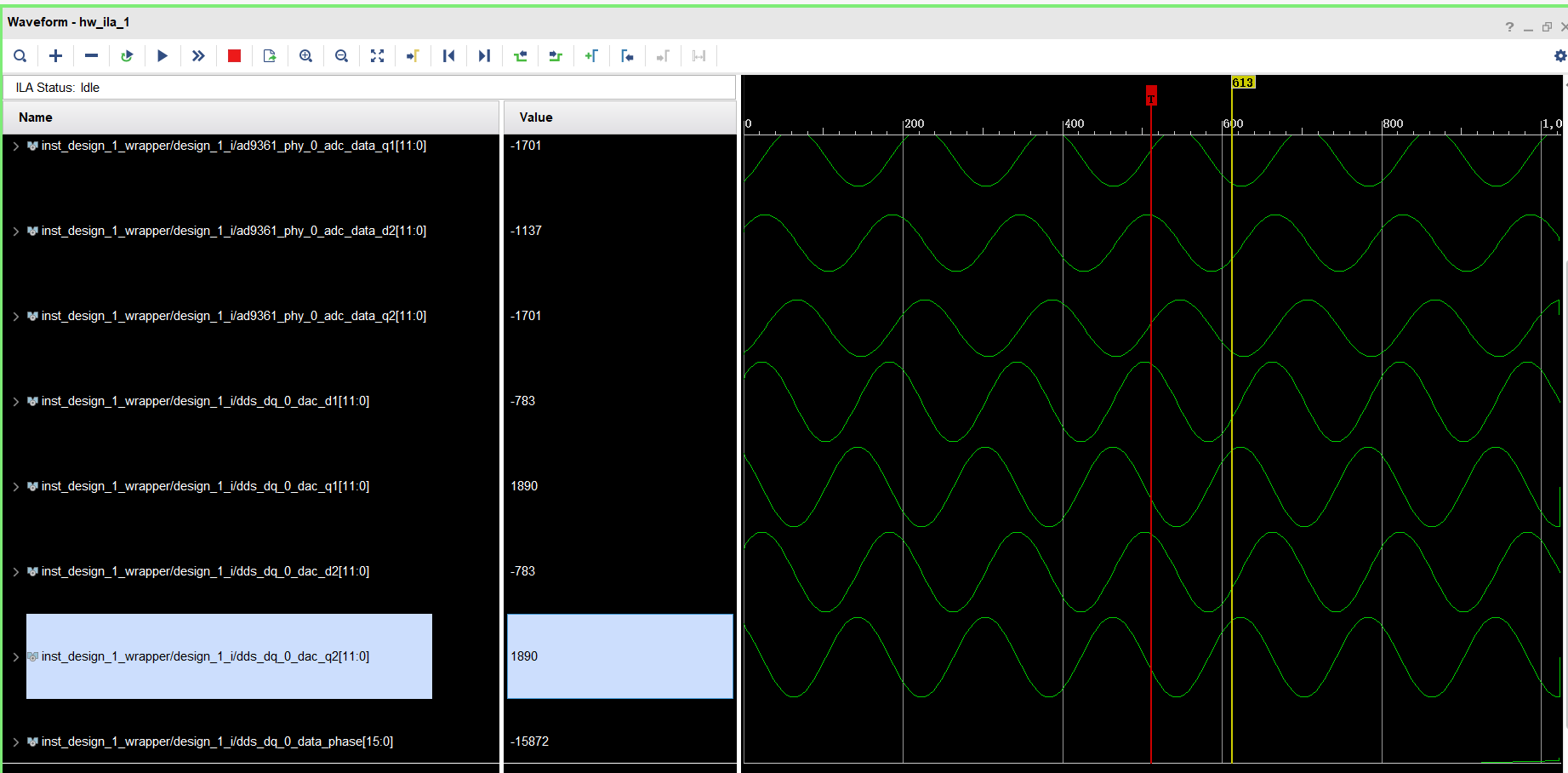This screenshot has height=773, width=1568.
Task: Click the Waveform - hw_ila_1 title tab
Action: pos(68,22)
